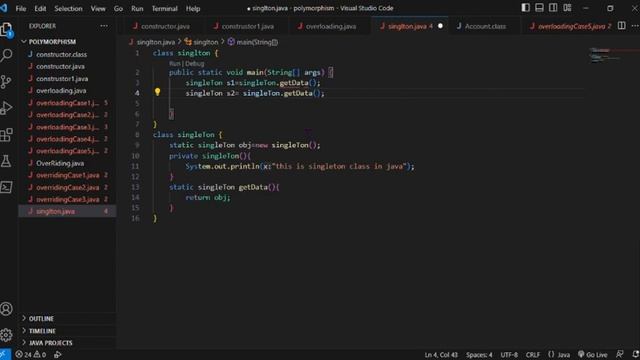
Task: Toggle the primary side bar
Action: coord(525,8)
